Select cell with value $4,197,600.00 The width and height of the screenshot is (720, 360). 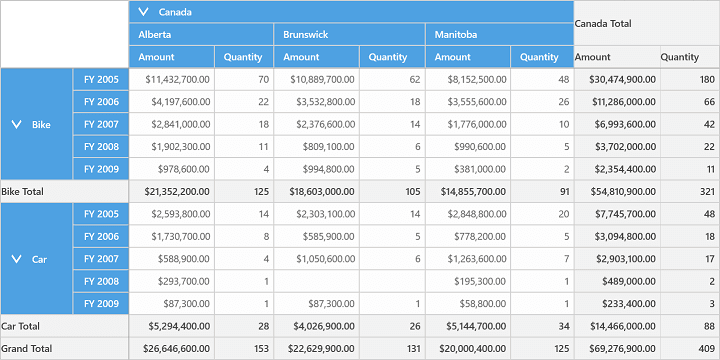(172, 102)
